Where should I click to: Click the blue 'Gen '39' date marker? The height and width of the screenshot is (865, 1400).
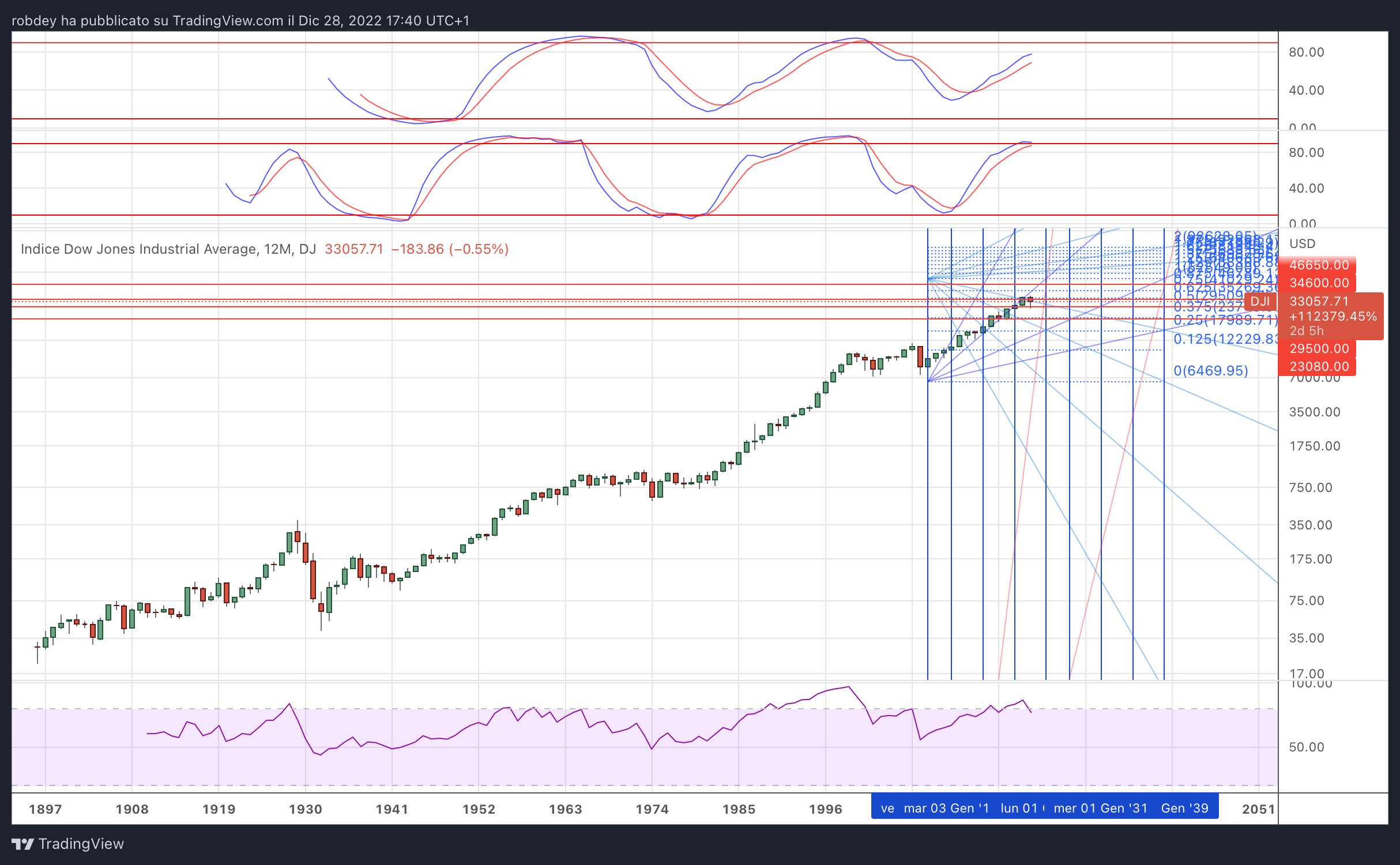(1185, 808)
